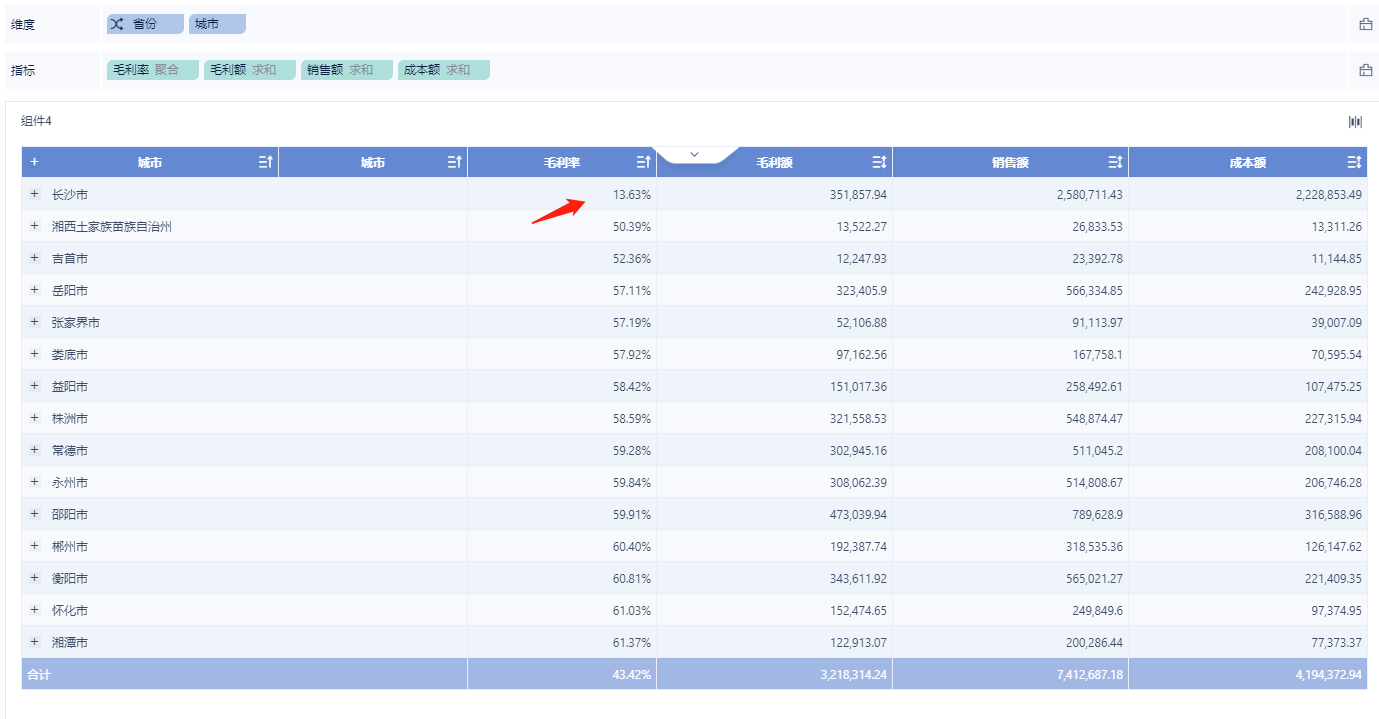Click the first 城市 column sort icon
The width and height of the screenshot is (1379, 719).
point(265,162)
